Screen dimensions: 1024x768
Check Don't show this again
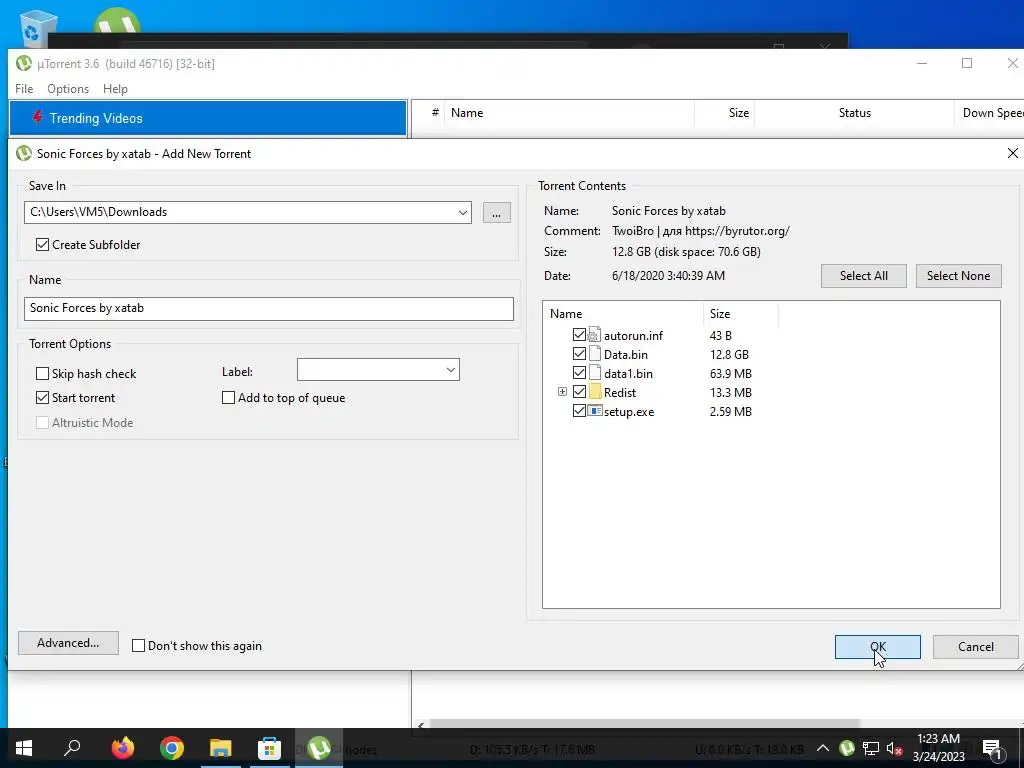point(138,646)
